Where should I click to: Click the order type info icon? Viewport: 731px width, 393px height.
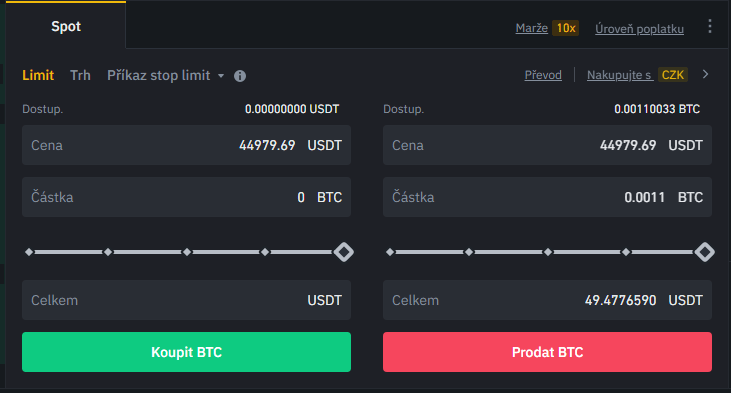(240, 76)
